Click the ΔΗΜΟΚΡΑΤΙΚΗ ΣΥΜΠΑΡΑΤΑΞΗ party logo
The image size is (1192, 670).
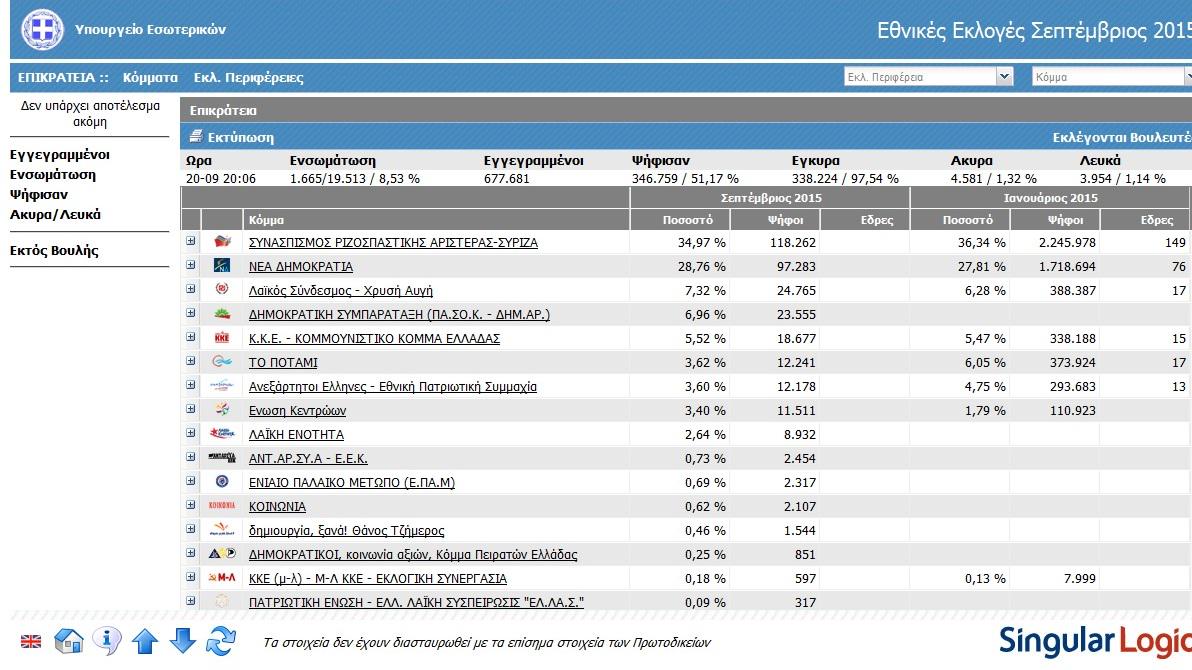(x=222, y=313)
